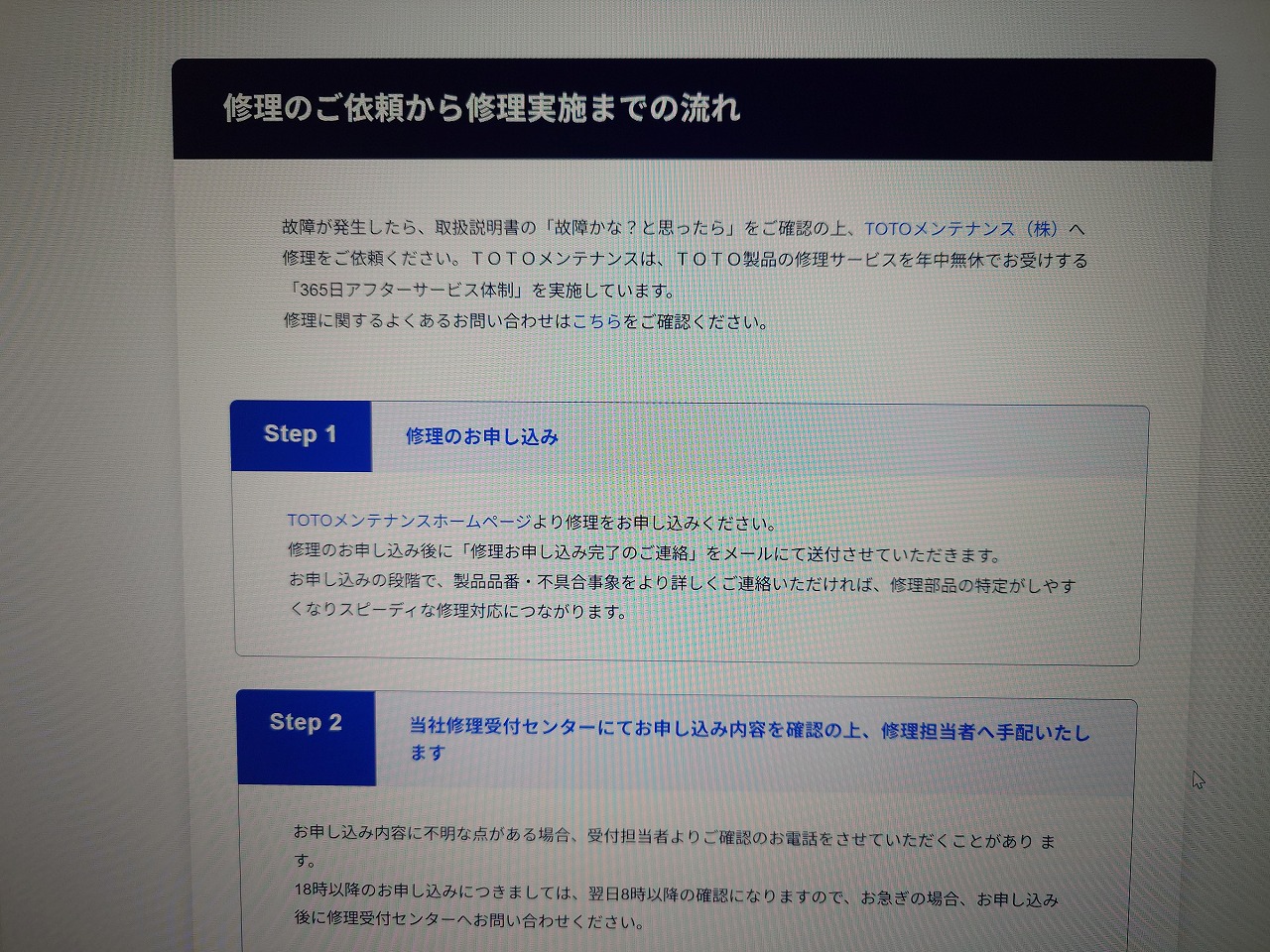Open the TOTOメンテナンス（株） link
This screenshot has height=952, width=1270.
click(x=960, y=229)
